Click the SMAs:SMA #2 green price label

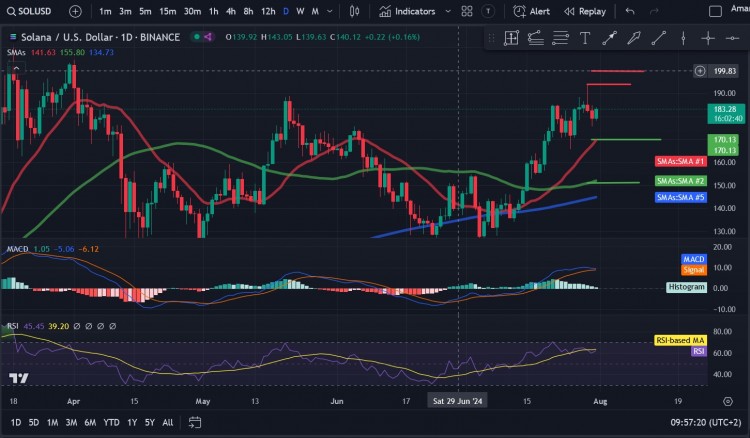pos(681,181)
